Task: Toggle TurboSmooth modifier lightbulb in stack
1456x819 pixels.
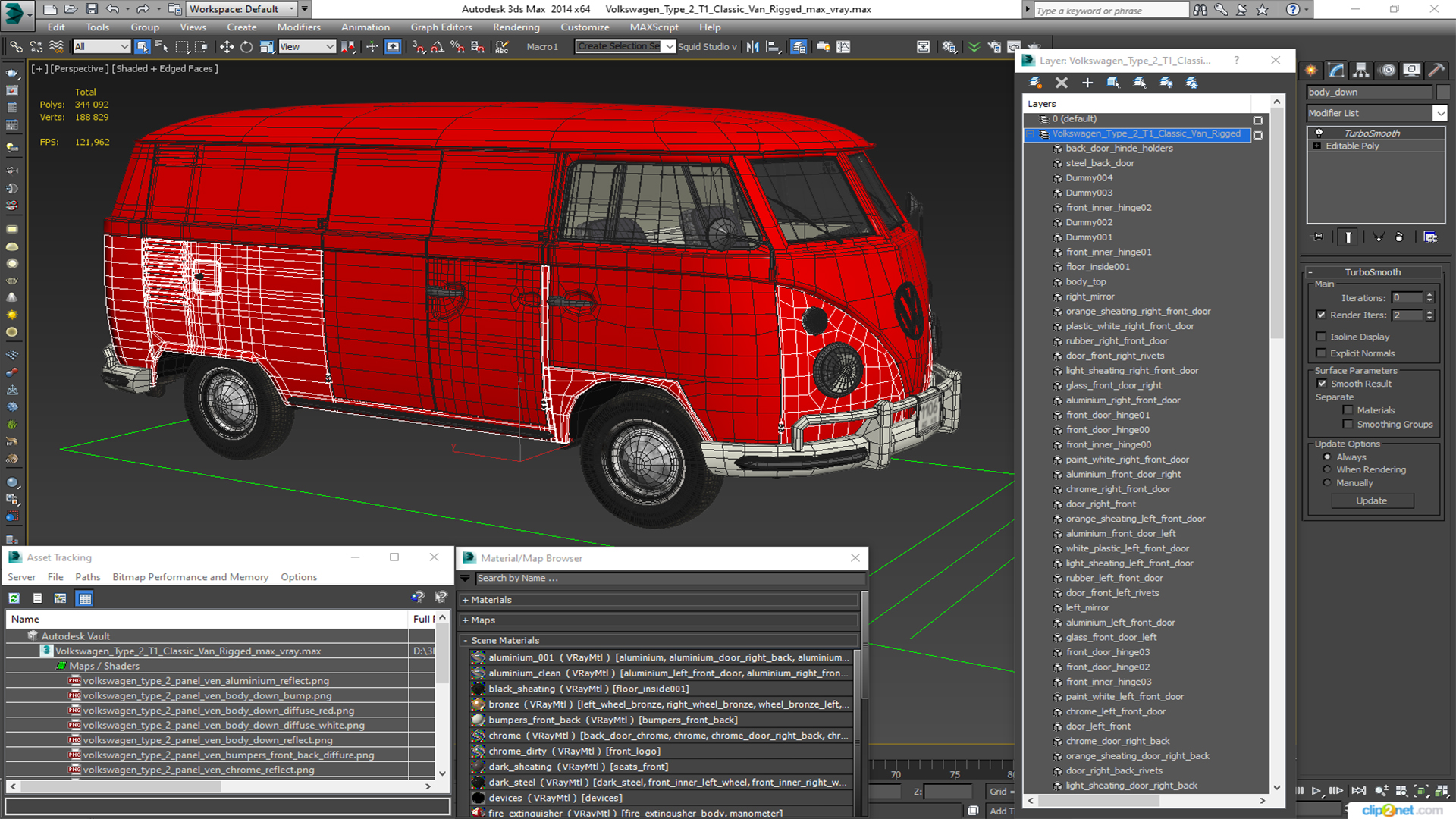Action: click(x=1319, y=133)
